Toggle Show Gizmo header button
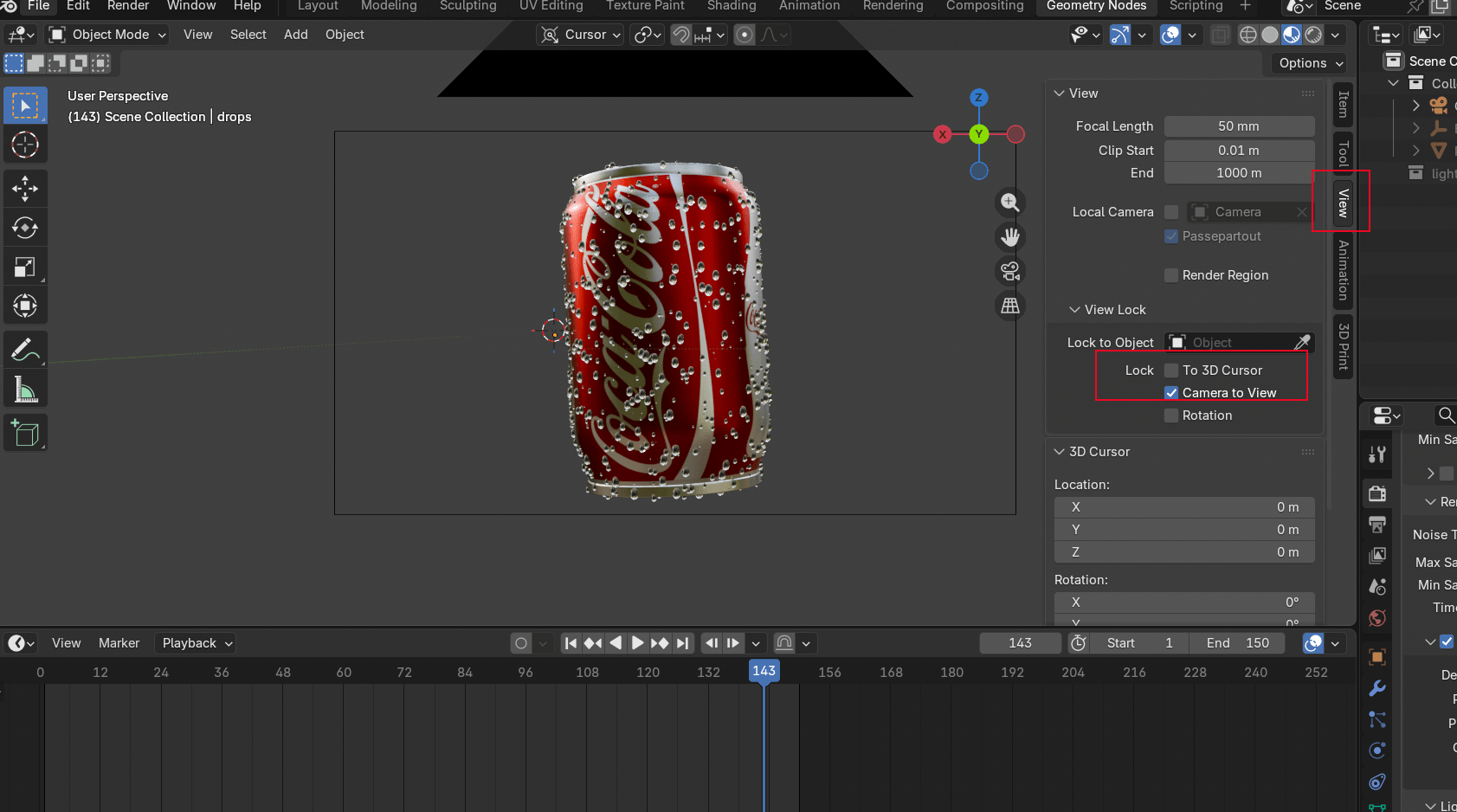The height and width of the screenshot is (812, 1457). [1120, 35]
